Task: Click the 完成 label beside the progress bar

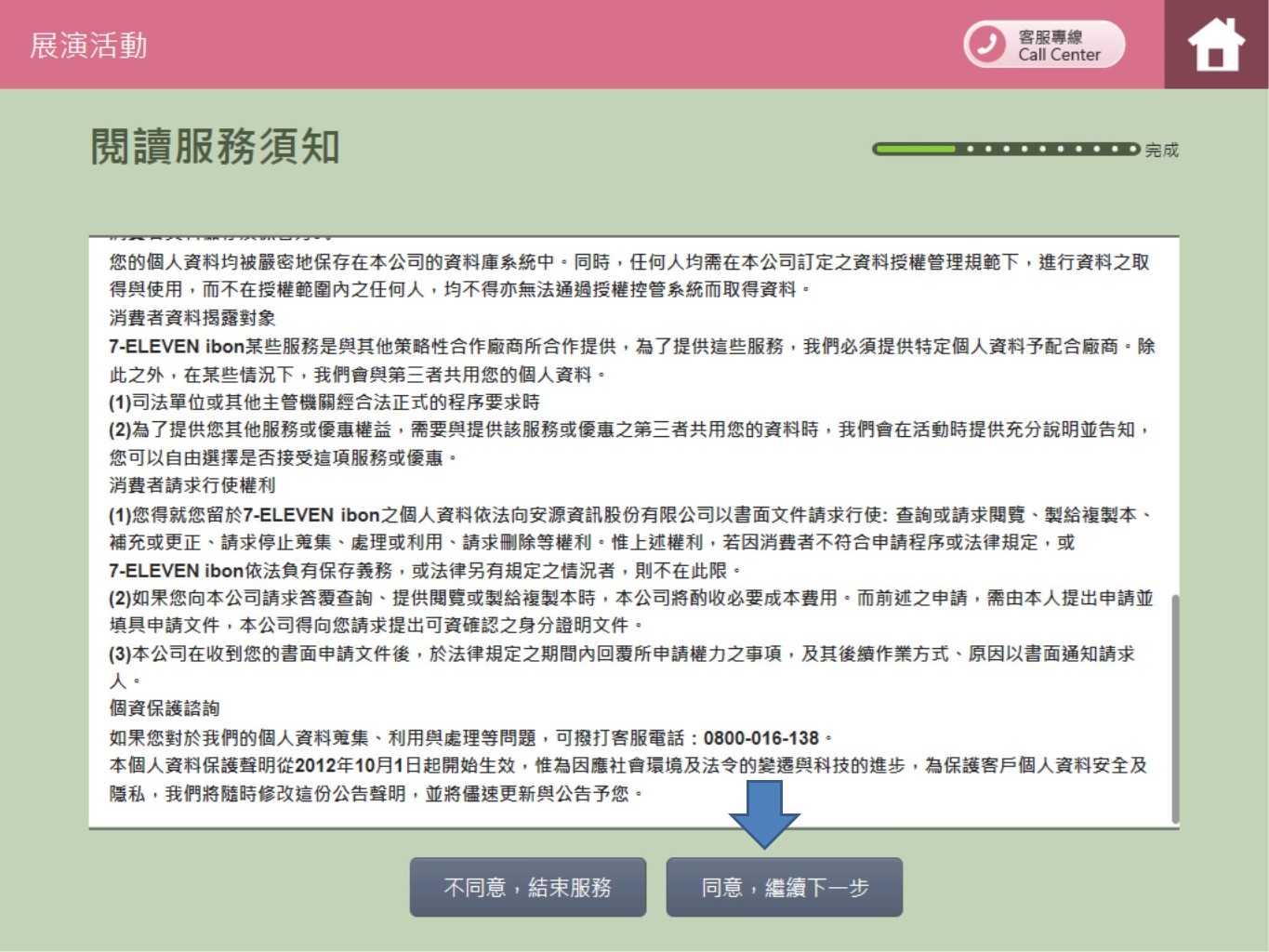Action: point(1161,150)
